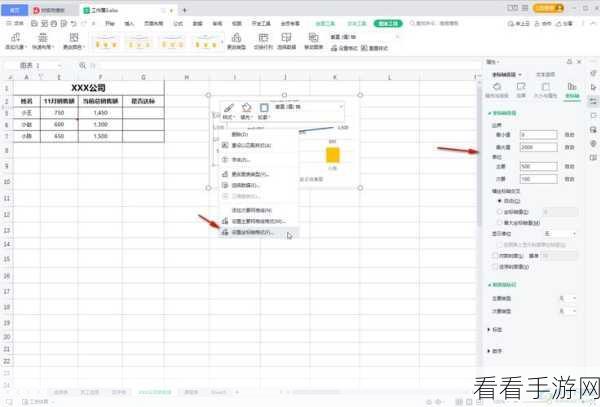Viewport: 600px width, 407px height.
Task: Click Reset beside the Major unit field
Action: 569,166
